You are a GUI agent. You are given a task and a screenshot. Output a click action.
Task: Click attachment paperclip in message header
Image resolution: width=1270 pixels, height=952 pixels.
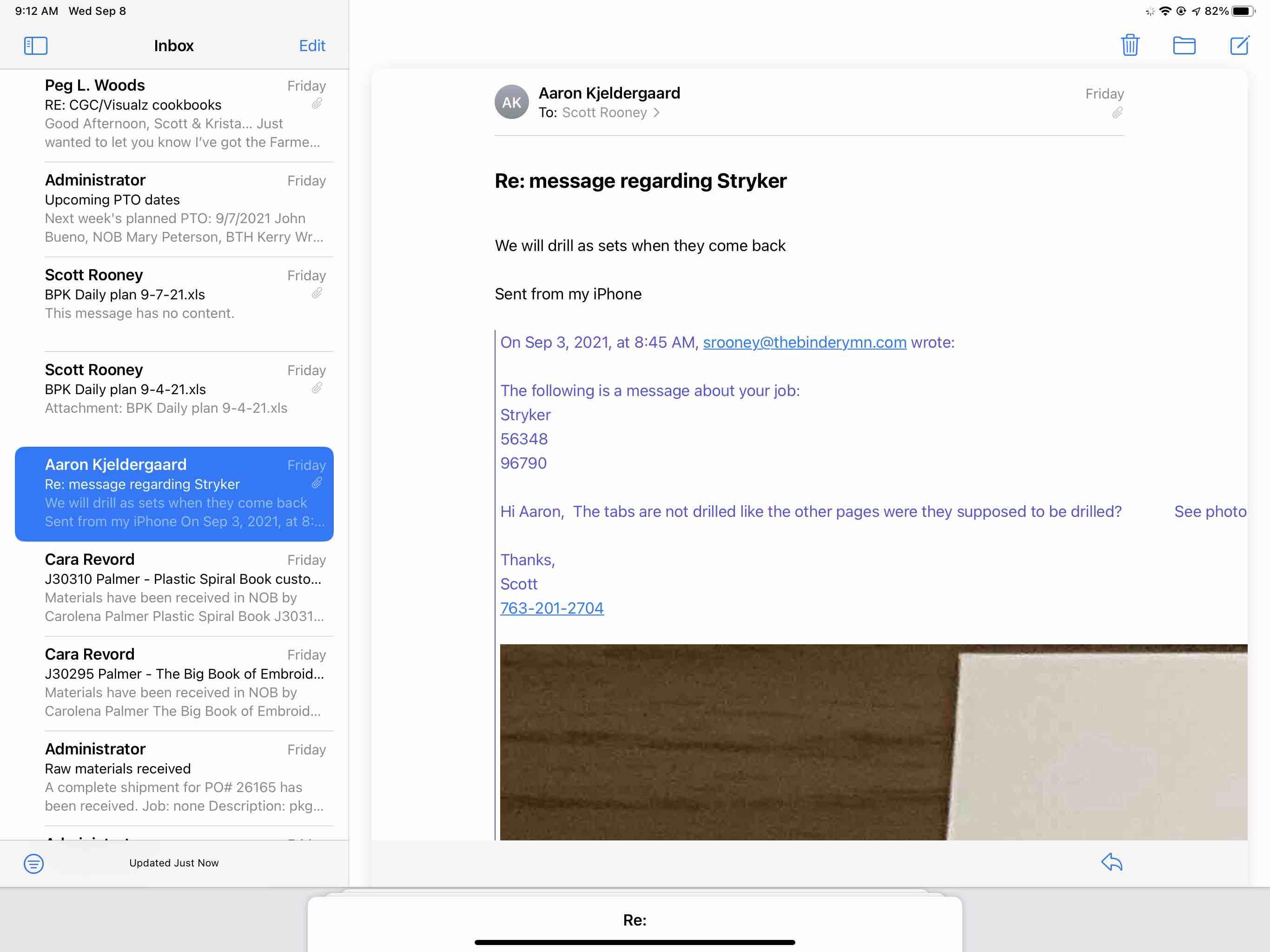(x=1117, y=112)
